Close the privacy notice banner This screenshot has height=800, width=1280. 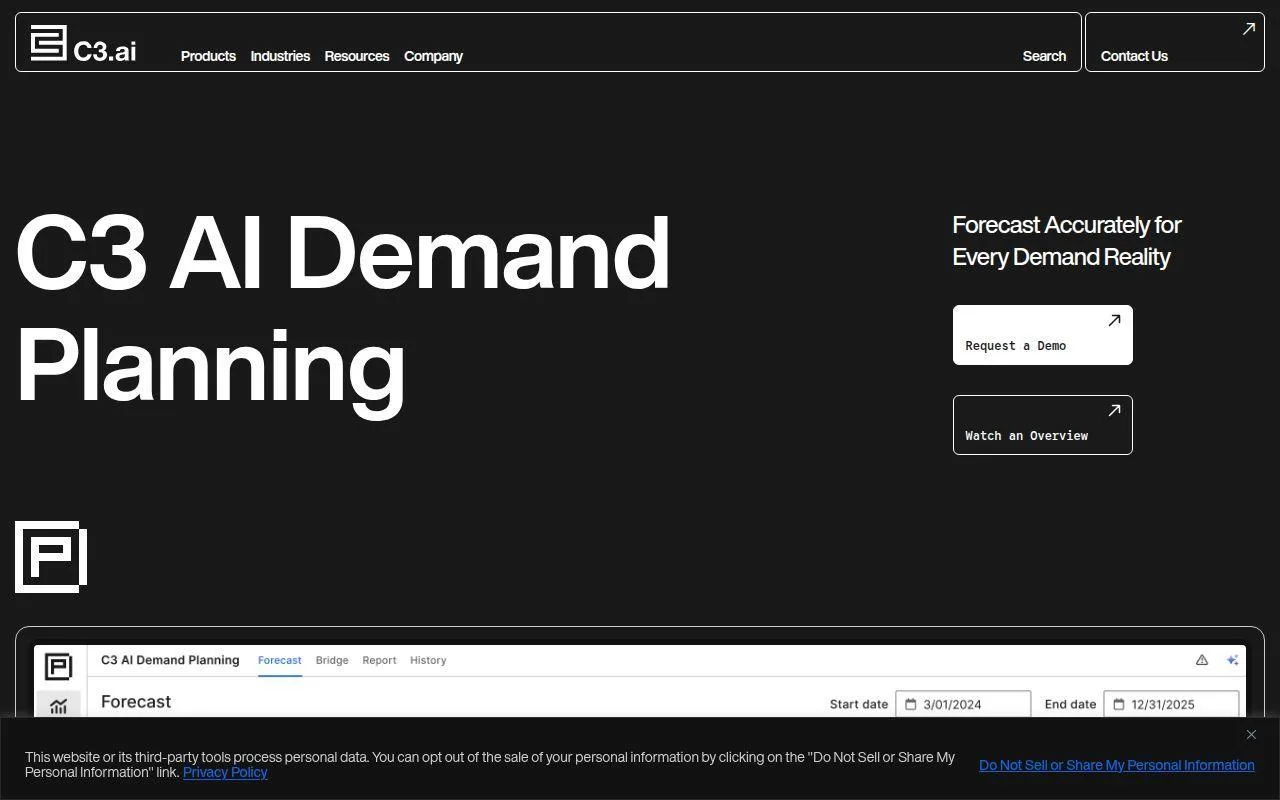[x=1251, y=735]
